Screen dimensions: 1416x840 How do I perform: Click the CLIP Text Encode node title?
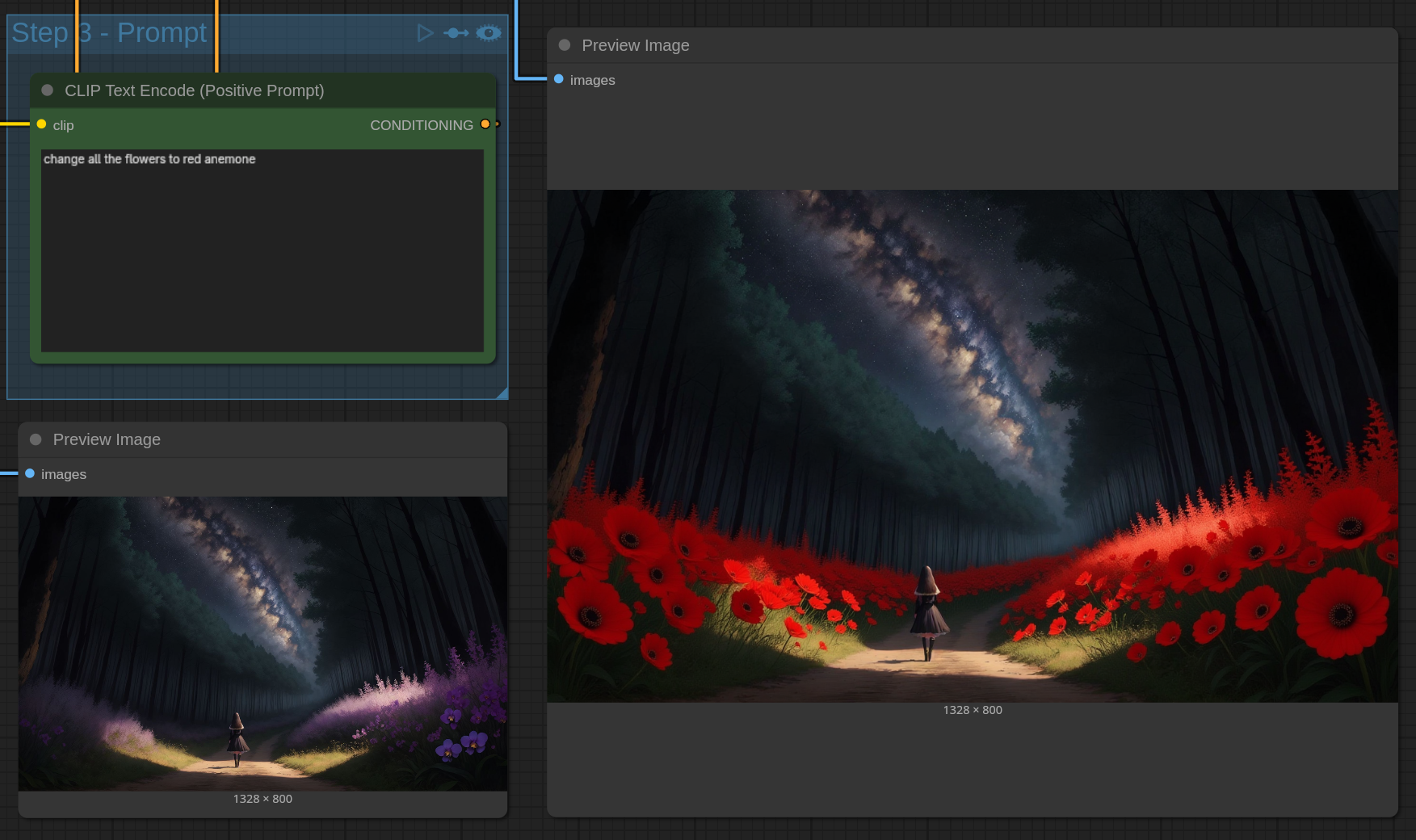coord(195,90)
